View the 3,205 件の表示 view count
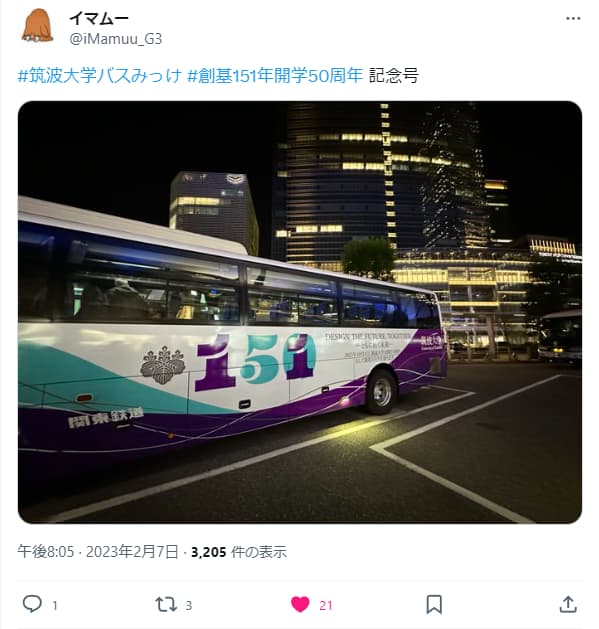 click(x=239, y=552)
